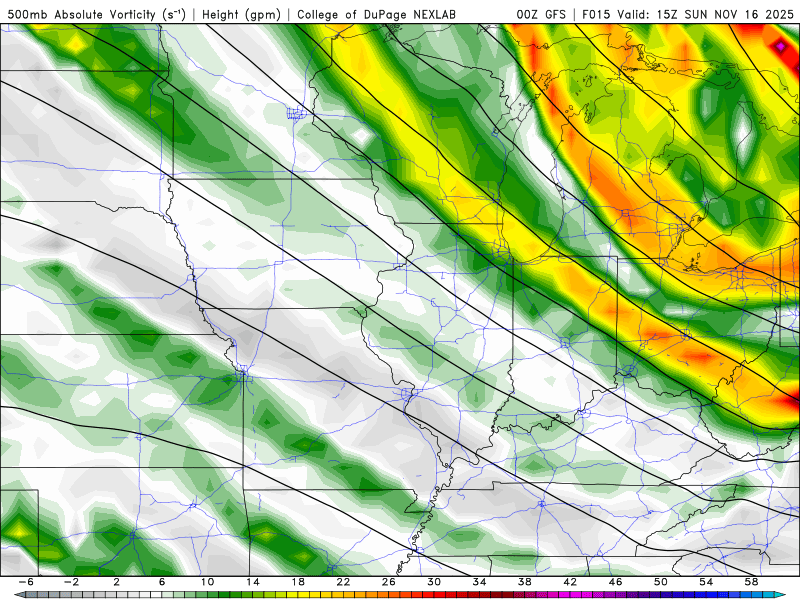Click the '10' colorbar scale value
Image resolution: width=800 pixels, height=600 pixels.
click(207, 582)
